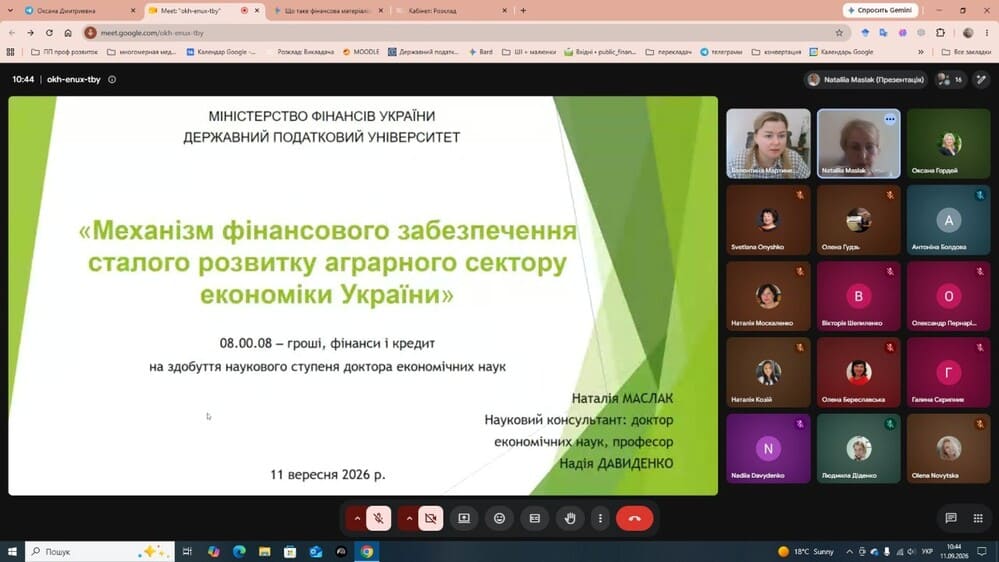
Task: Open the MOODLE bookmark
Action: (x=361, y=52)
